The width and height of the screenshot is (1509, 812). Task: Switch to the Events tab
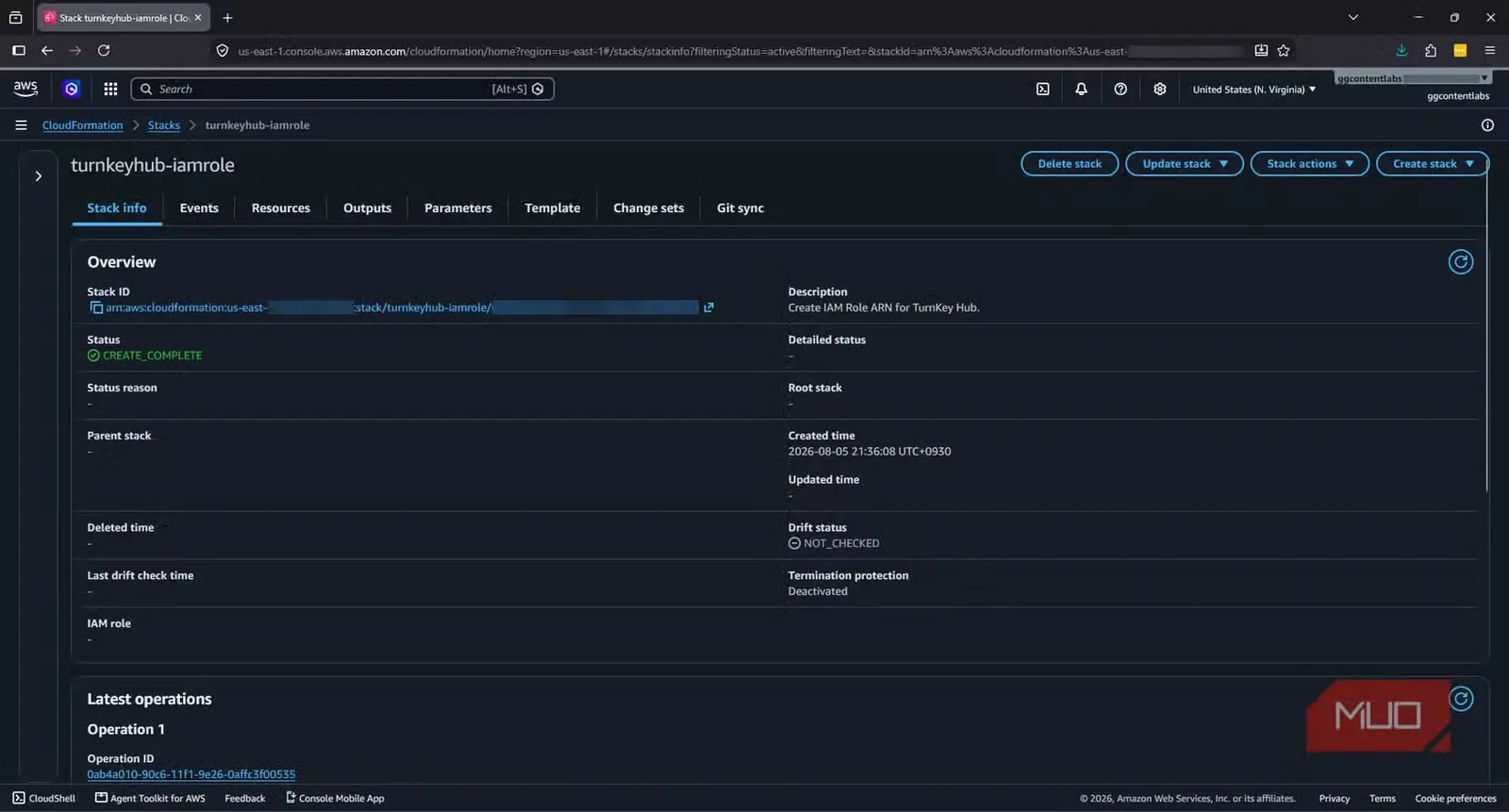tap(199, 208)
